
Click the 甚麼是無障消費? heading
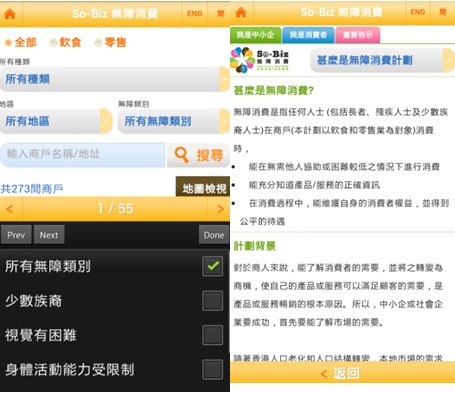point(274,90)
